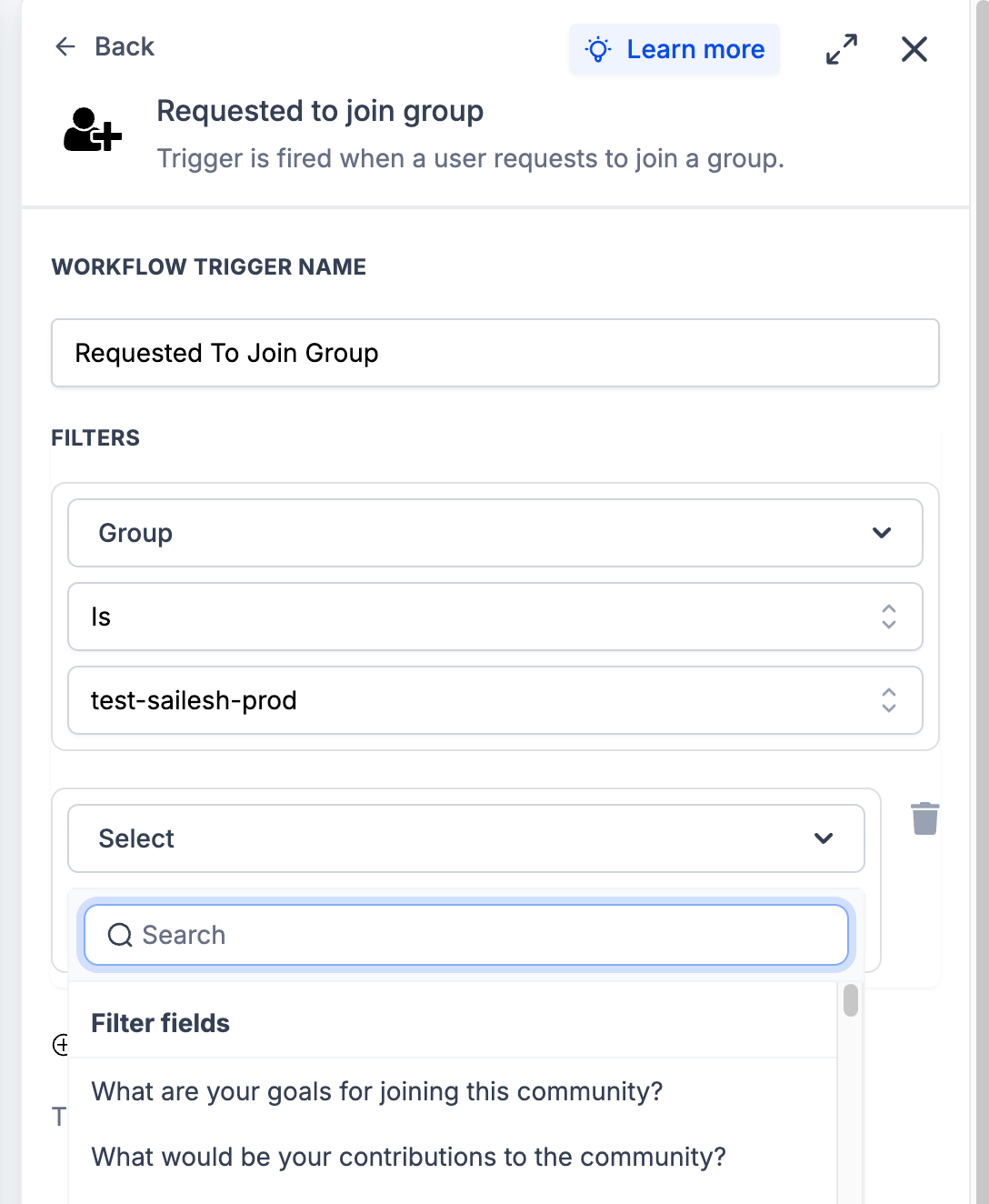
Task: Delete the second filter with the trash icon
Action: (x=925, y=818)
